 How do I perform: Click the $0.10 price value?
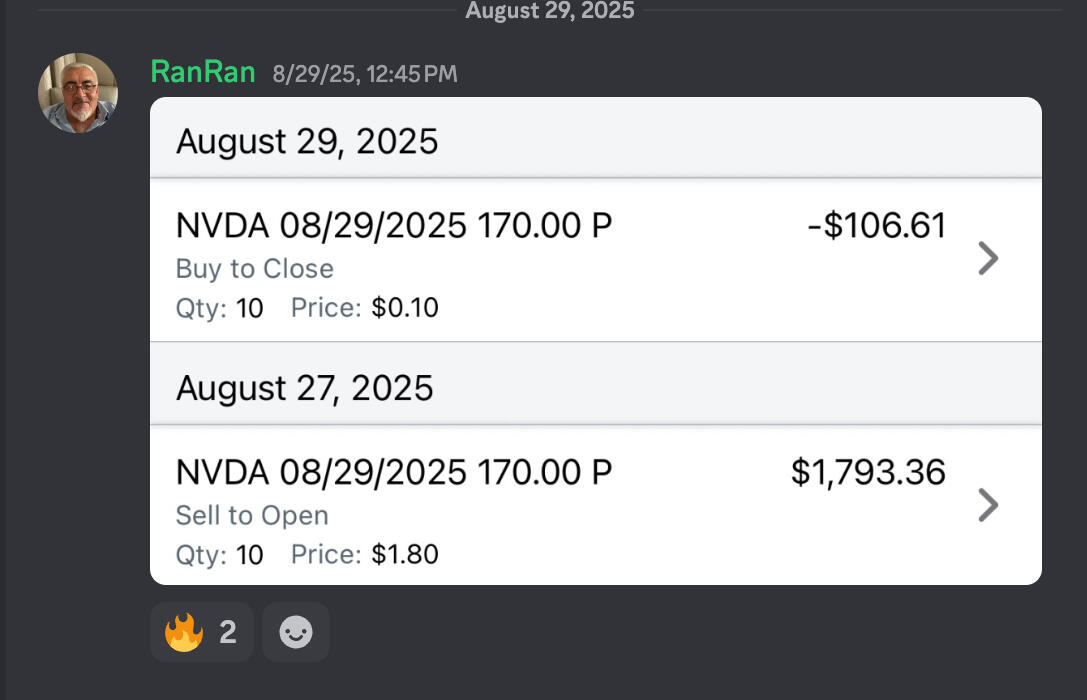[x=405, y=308]
